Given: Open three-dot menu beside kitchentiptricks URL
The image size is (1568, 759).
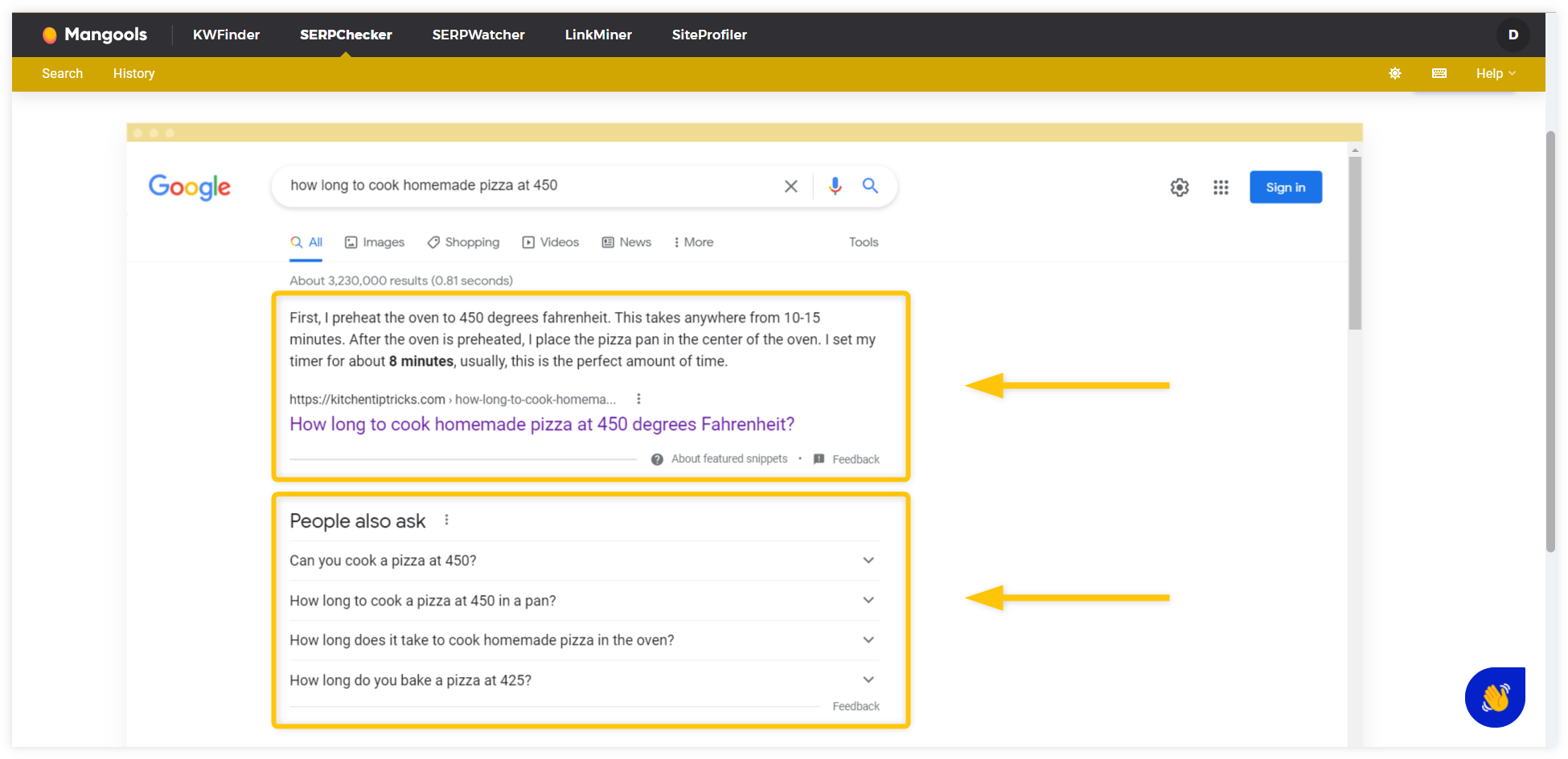Looking at the screenshot, I should [638, 399].
